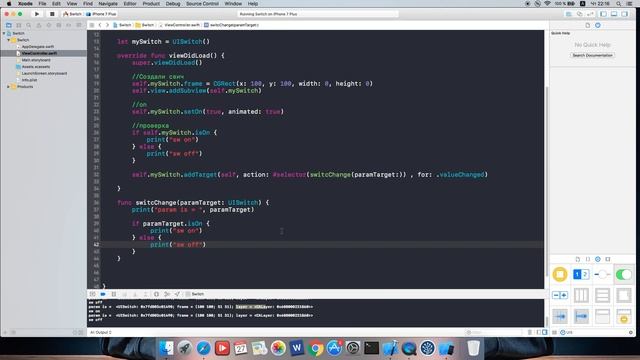Show the assistant editor

[579, 14]
